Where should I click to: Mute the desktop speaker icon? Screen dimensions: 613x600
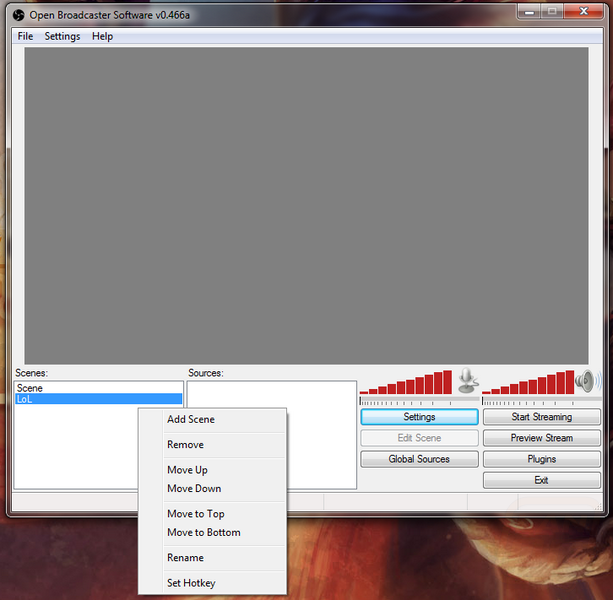pyautogui.click(x=588, y=381)
